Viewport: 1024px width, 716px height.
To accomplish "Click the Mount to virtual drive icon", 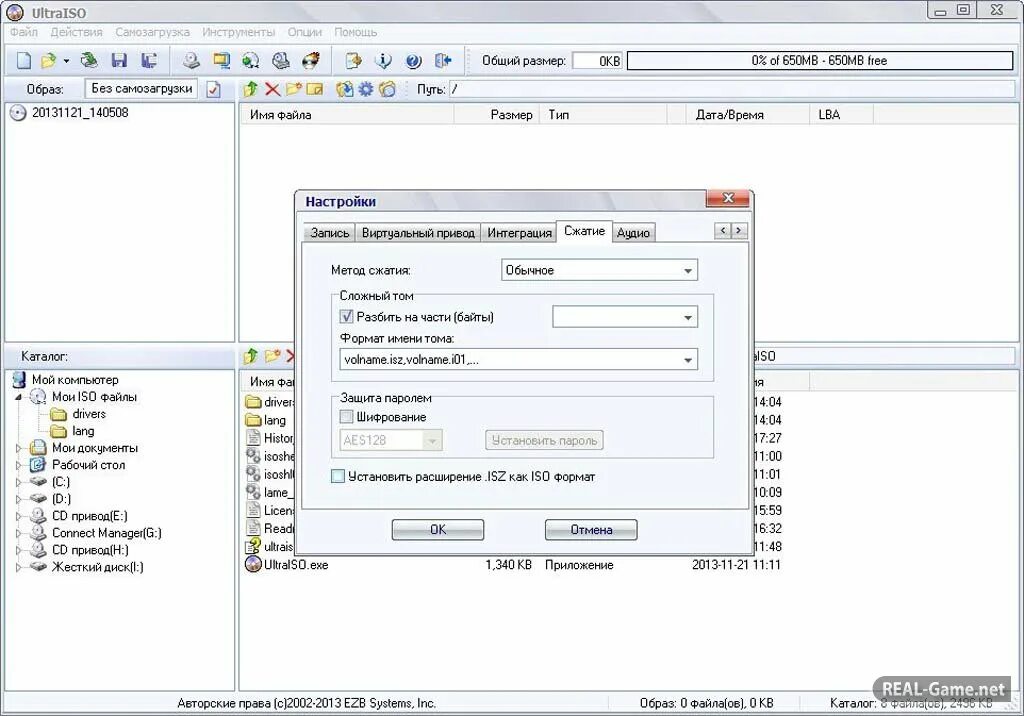I will [x=281, y=61].
